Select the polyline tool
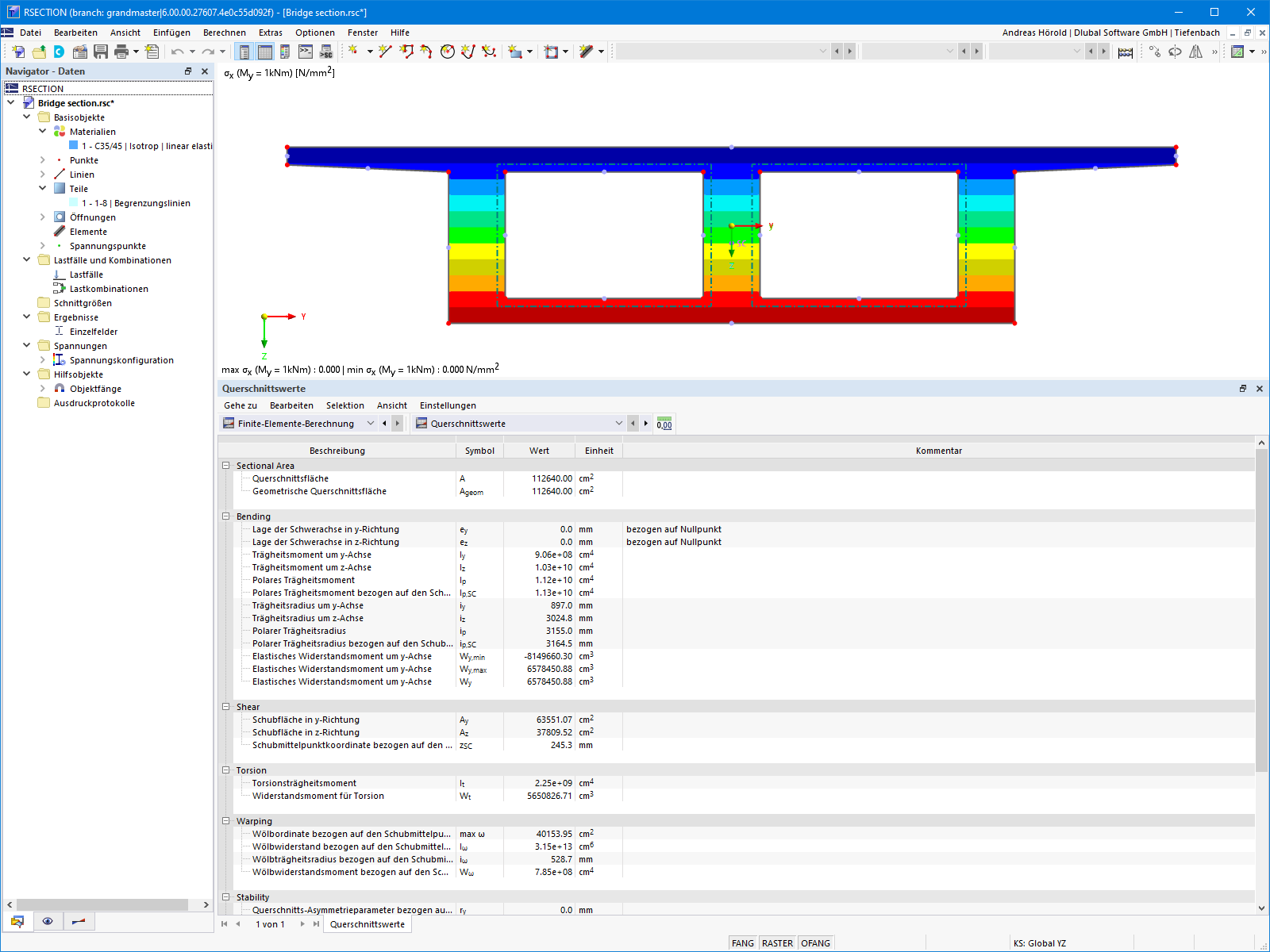The height and width of the screenshot is (952, 1270). point(406,52)
